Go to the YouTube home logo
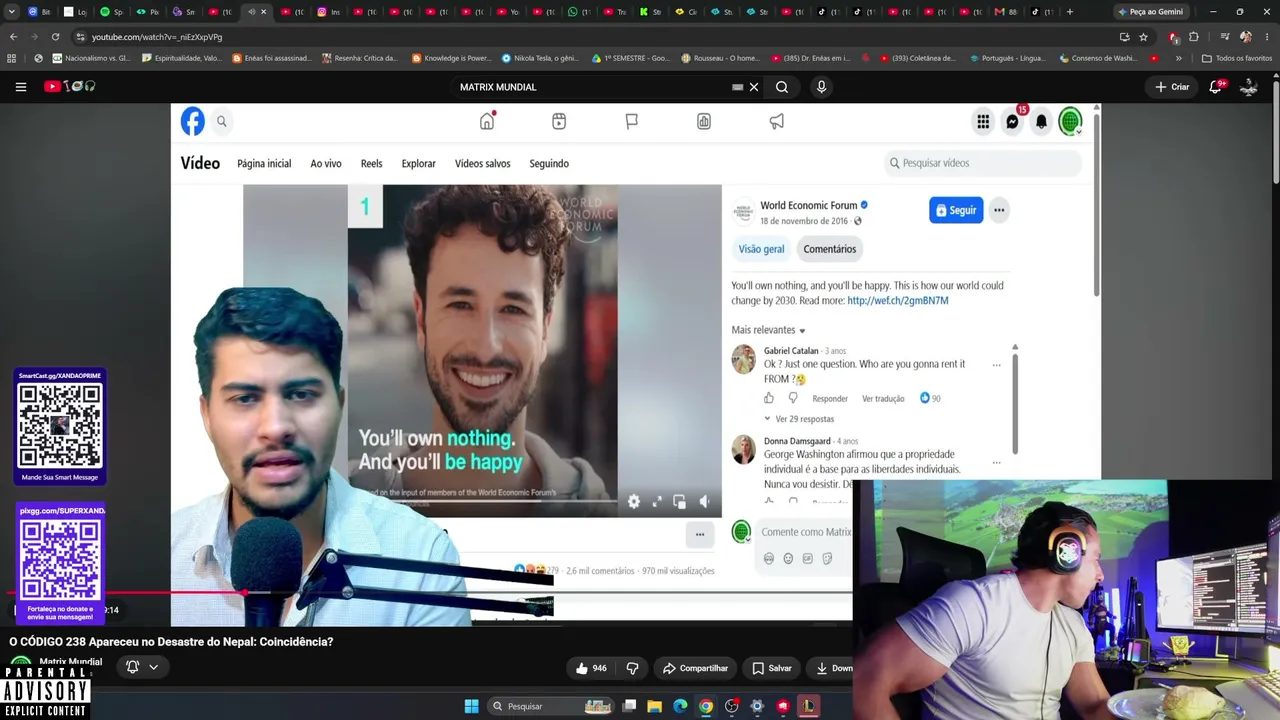 (x=69, y=87)
